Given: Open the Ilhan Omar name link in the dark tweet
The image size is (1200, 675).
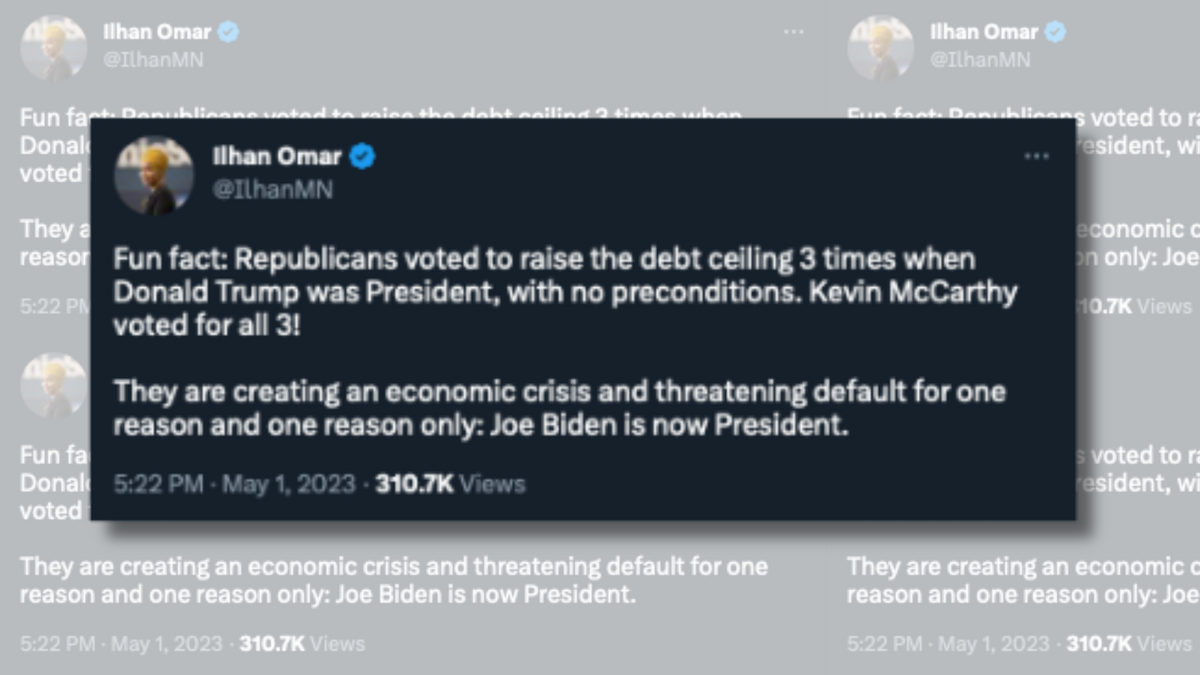Looking at the screenshot, I should [277, 157].
